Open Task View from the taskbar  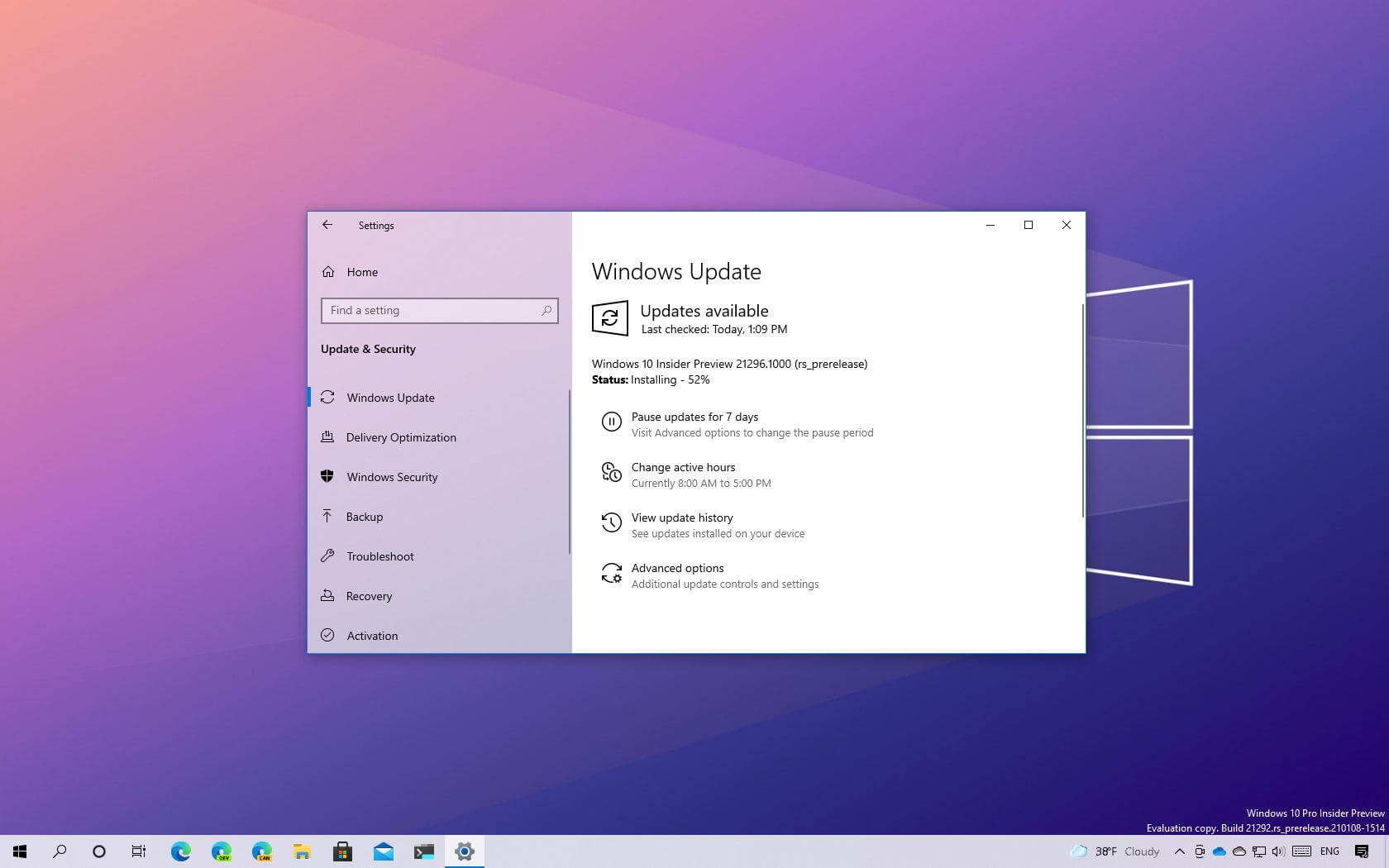[x=138, y=851]
